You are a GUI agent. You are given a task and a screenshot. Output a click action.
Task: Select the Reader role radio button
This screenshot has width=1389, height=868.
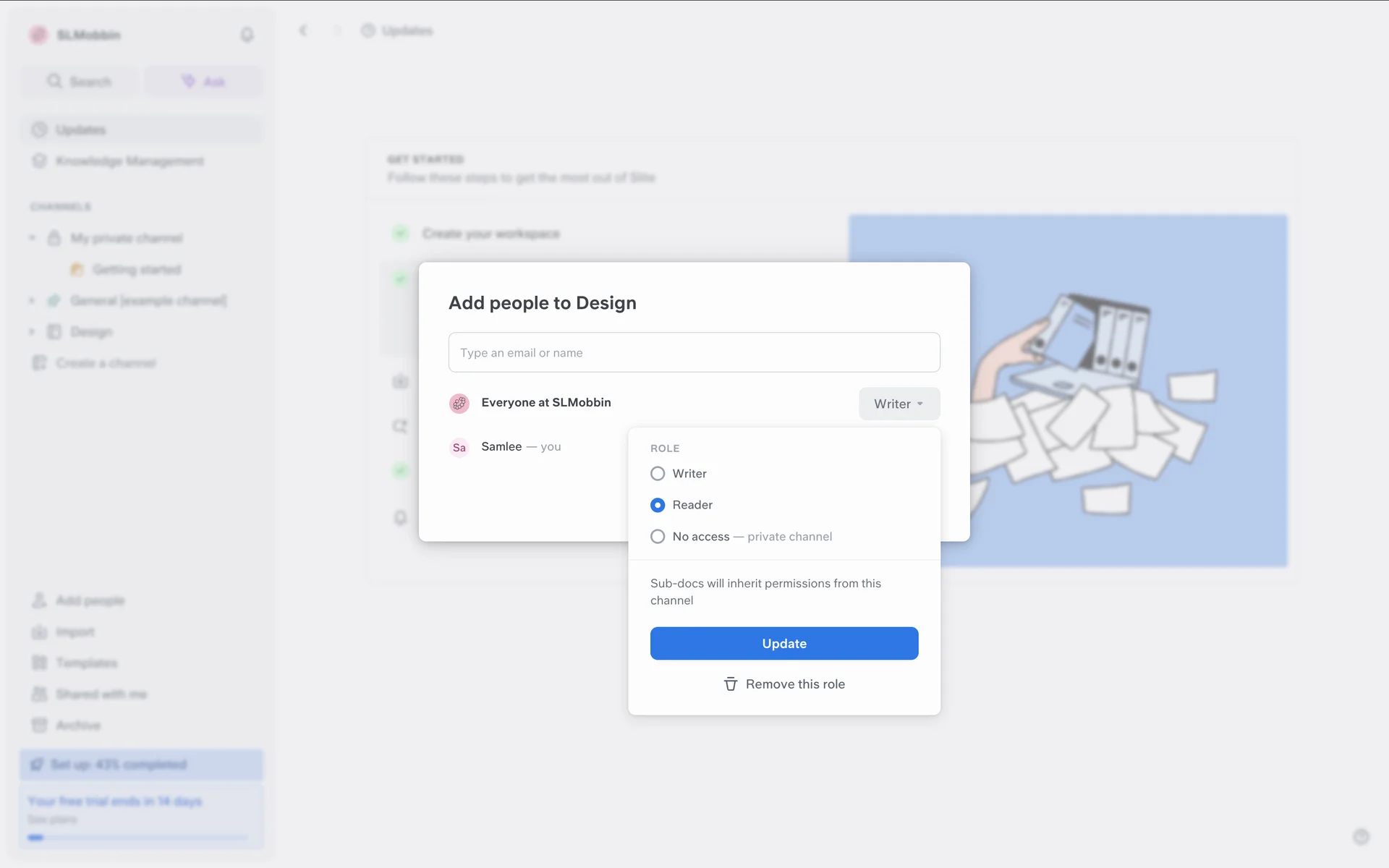click(x=658, y=505)
